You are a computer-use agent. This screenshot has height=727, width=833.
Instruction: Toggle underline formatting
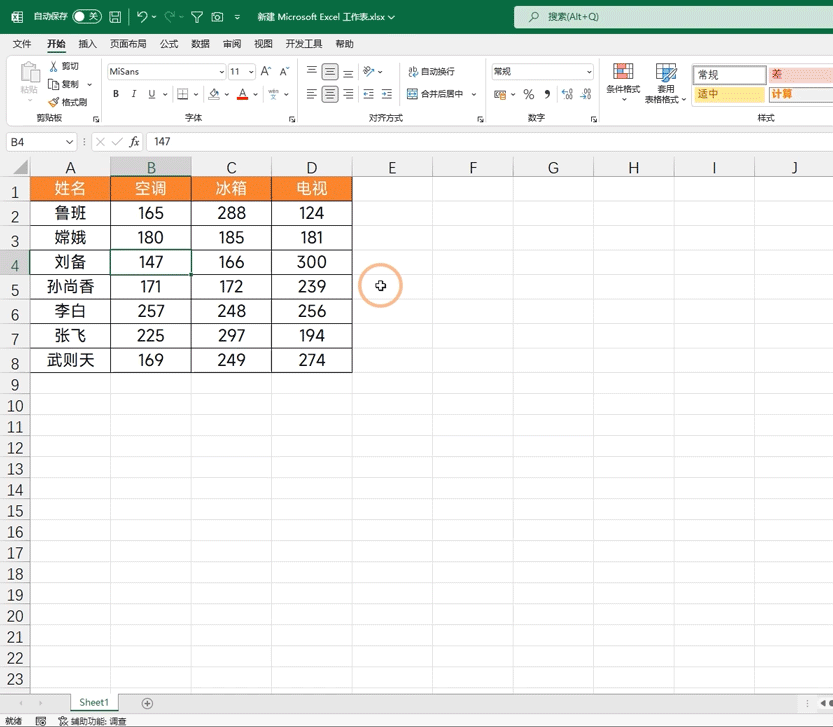151,94
